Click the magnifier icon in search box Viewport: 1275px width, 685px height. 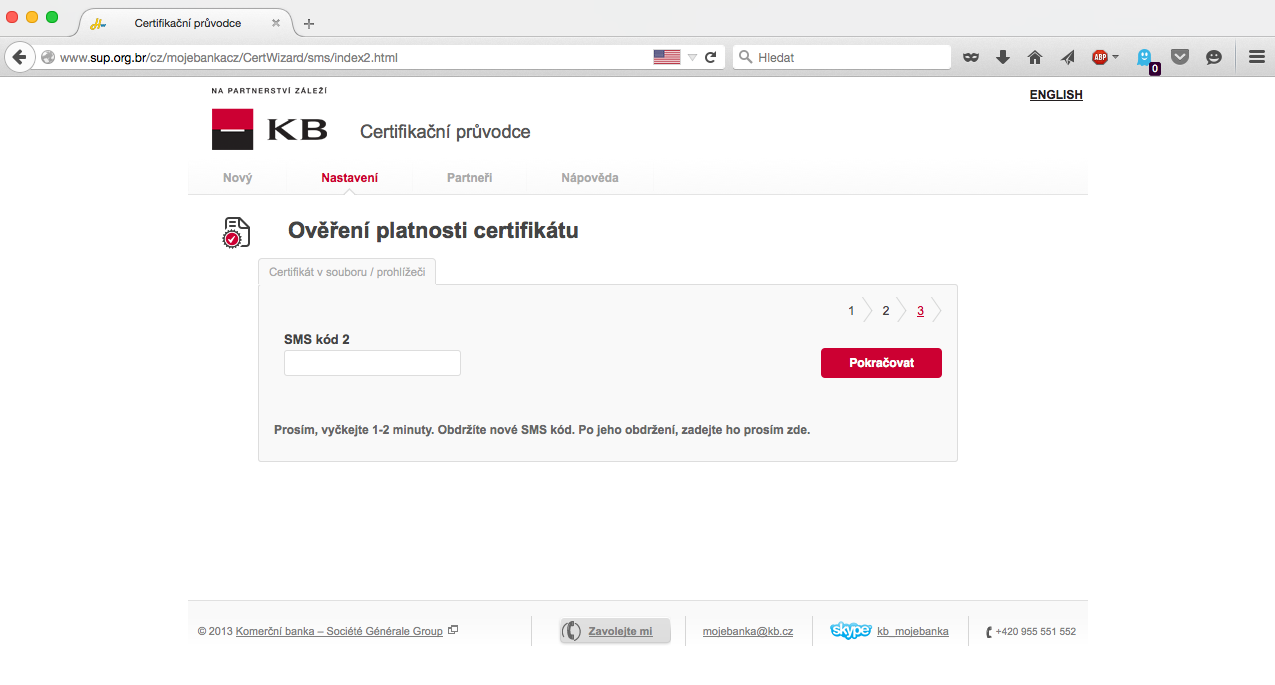click(x=745, y=57)
